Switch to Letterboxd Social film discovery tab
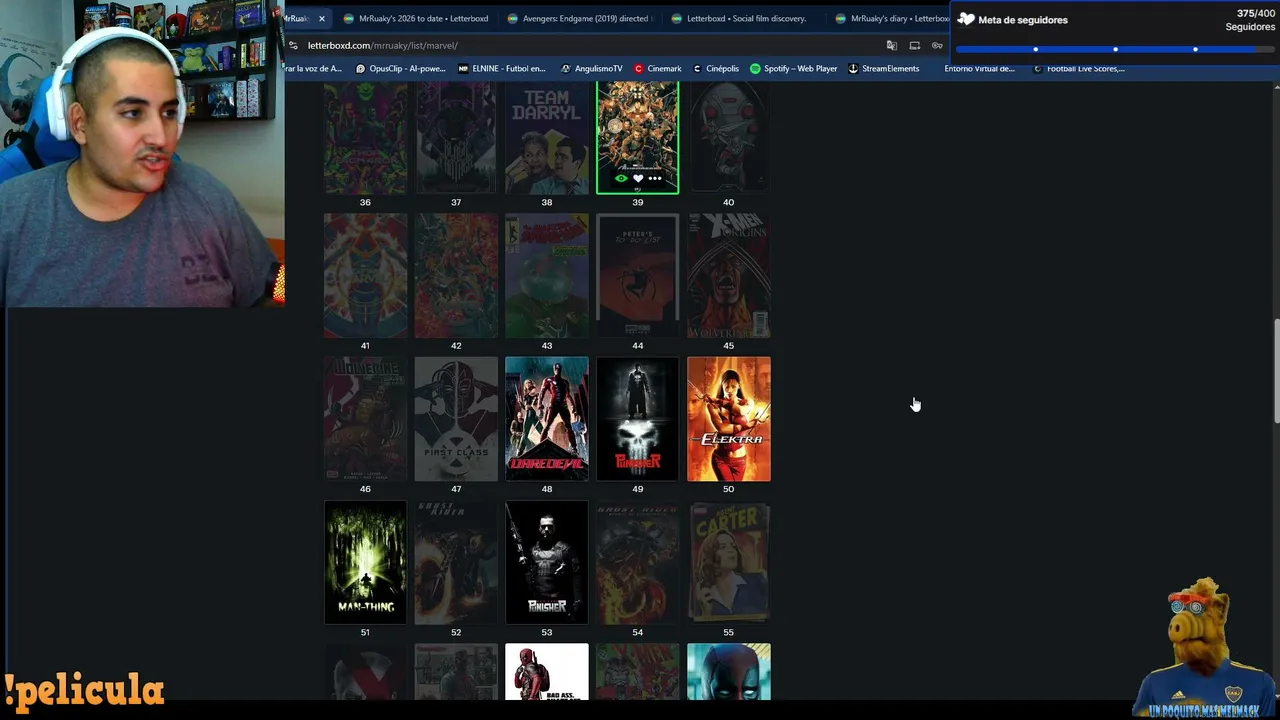The image size is (1280, 720). 744,19
